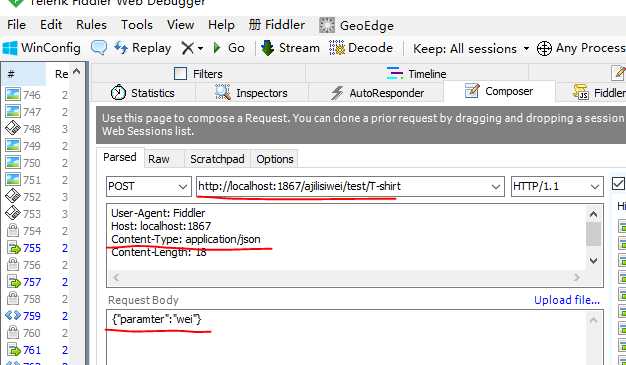The width and height of the screenshot is (626, 365).
Task: Click the Upload file... link
Action: (567, 300)
